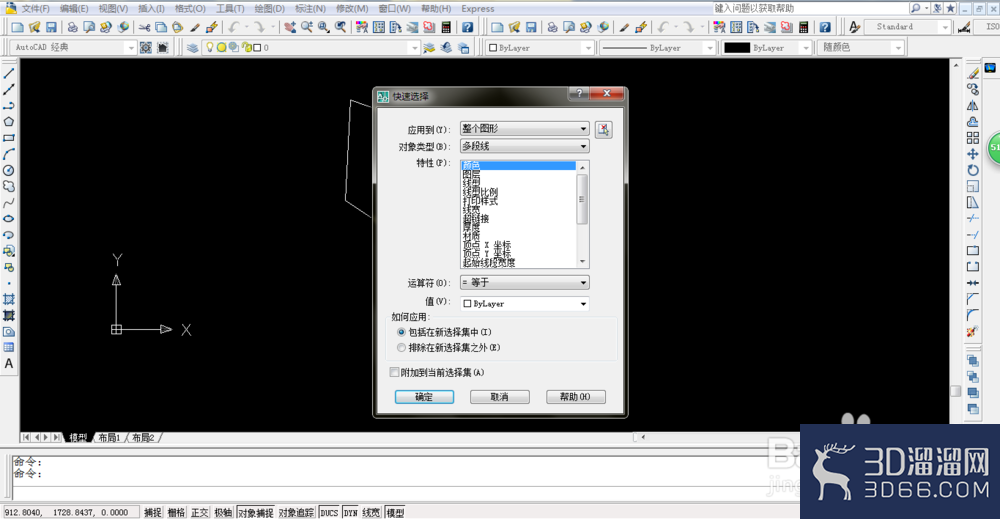Select the Ellipse draw tool
The width and height of the screenshot is (1000, 519).
(9, 219)
